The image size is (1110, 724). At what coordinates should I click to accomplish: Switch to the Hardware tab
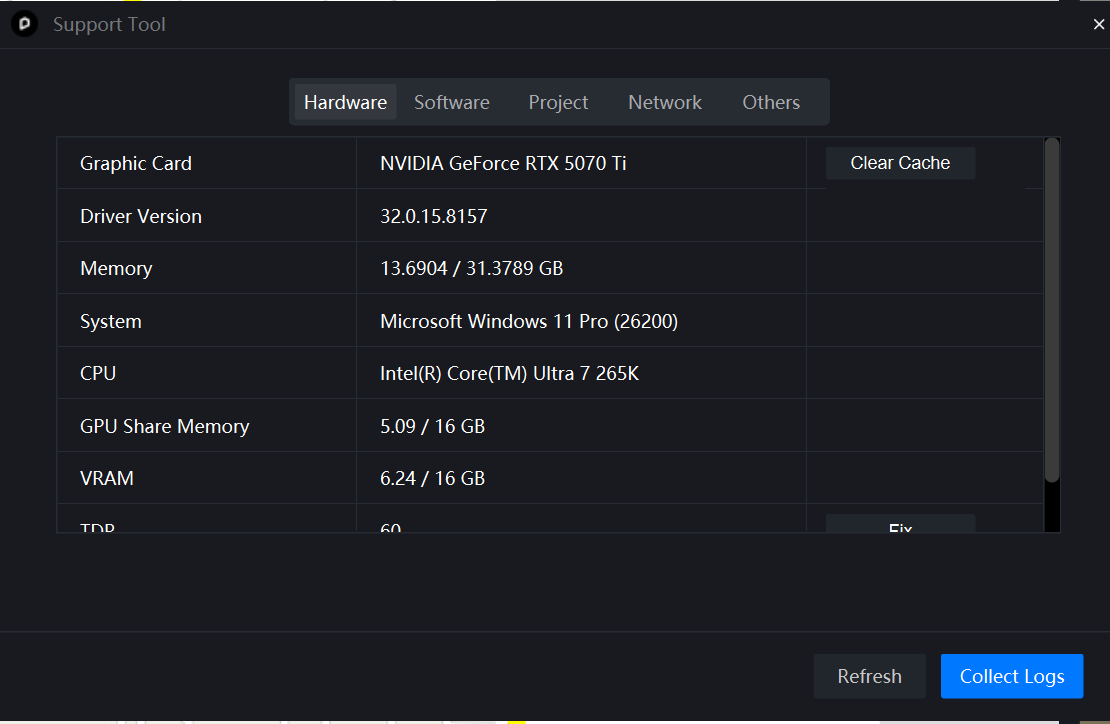pos(345,102)
